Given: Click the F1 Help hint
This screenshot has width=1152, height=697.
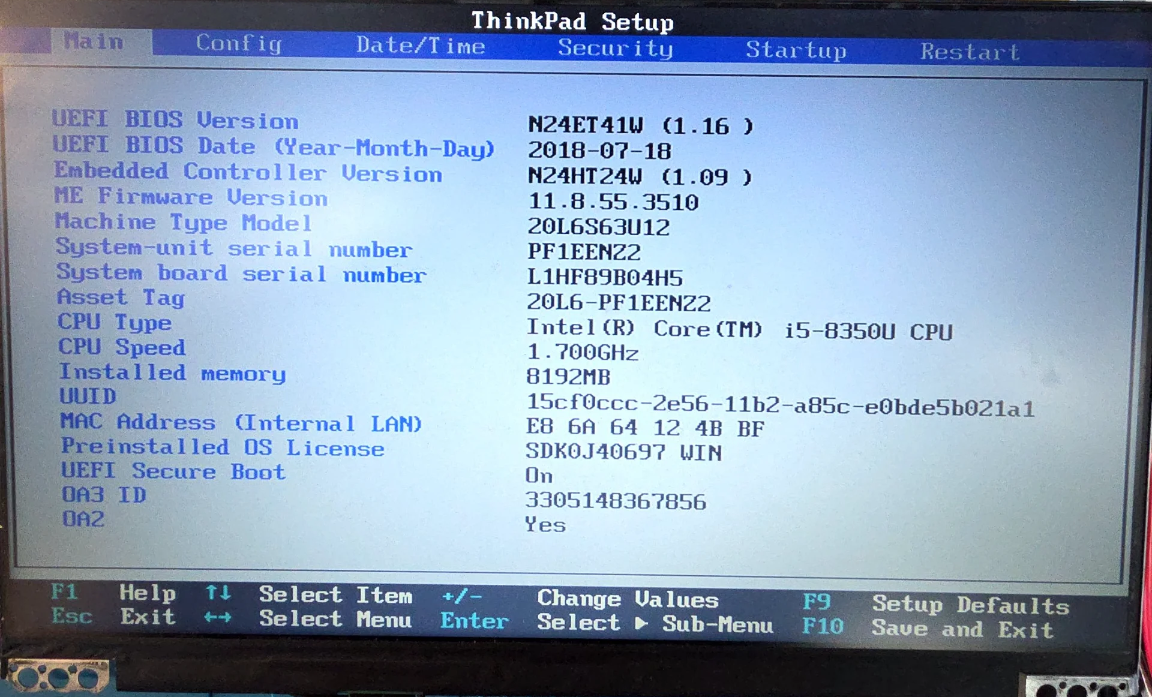Looking at the screenshot, I should click(114, 593).
